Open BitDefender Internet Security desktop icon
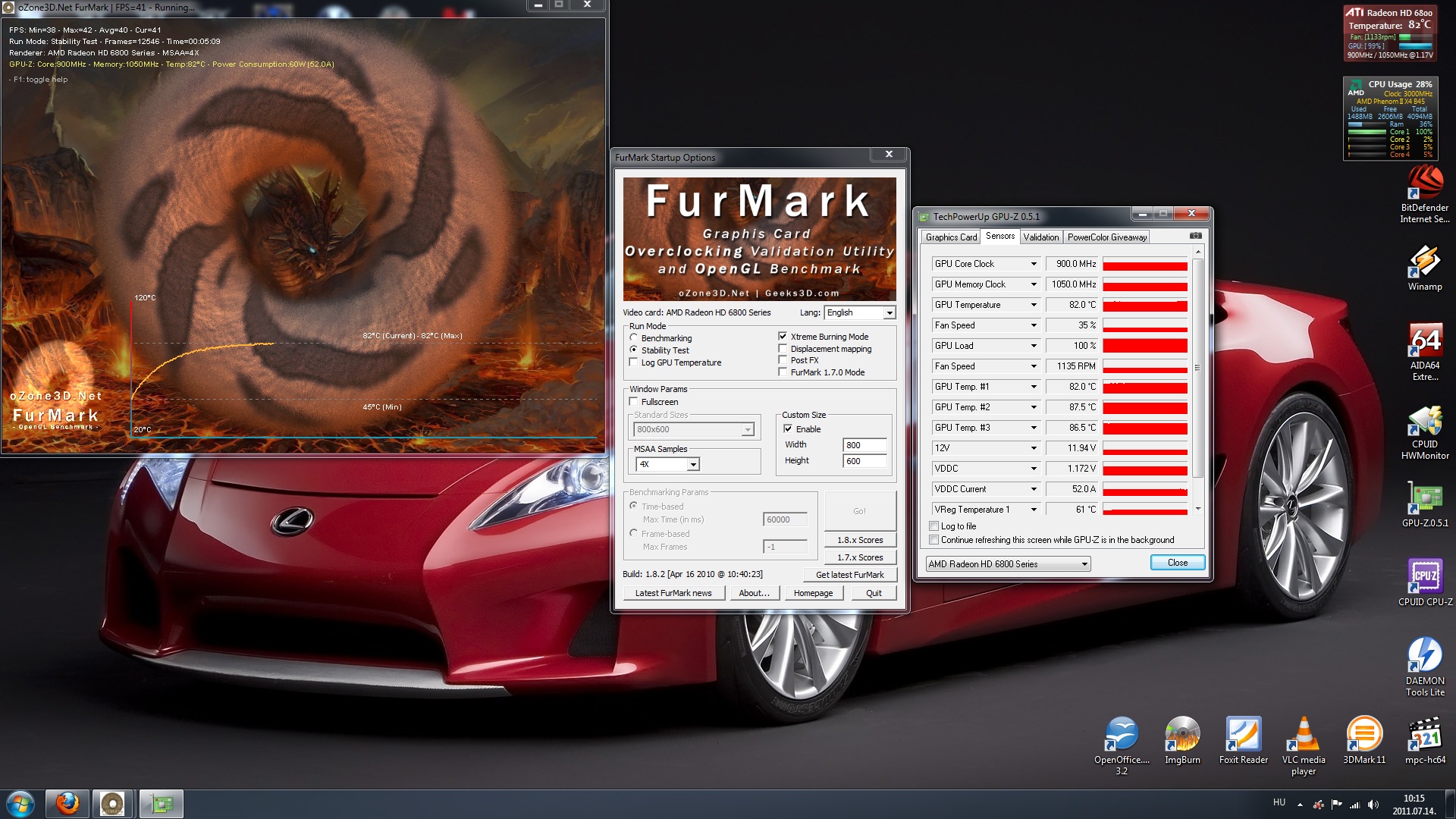1456x819 pixels. pyautogui.click(x=1425, y=195)
